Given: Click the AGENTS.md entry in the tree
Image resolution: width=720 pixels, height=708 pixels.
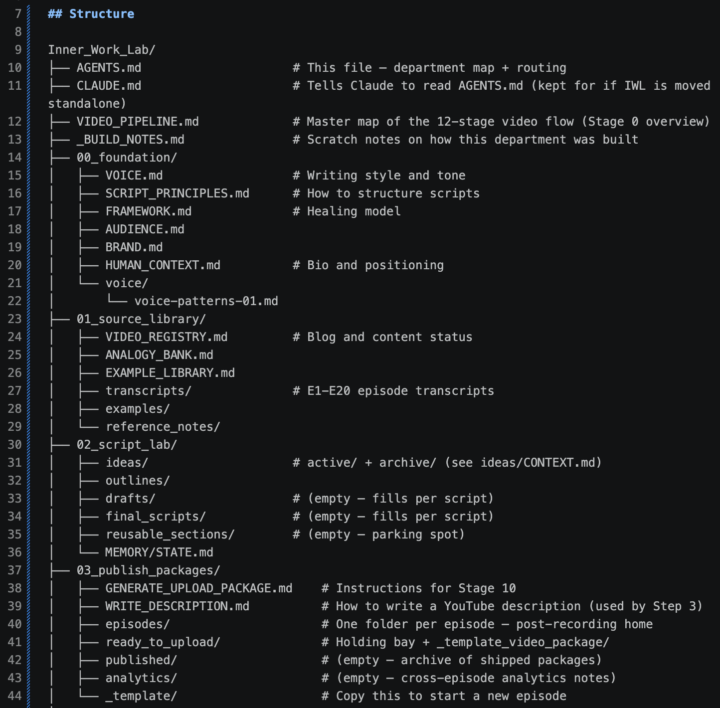Looking at the screenshot, I should click(109, 67).
